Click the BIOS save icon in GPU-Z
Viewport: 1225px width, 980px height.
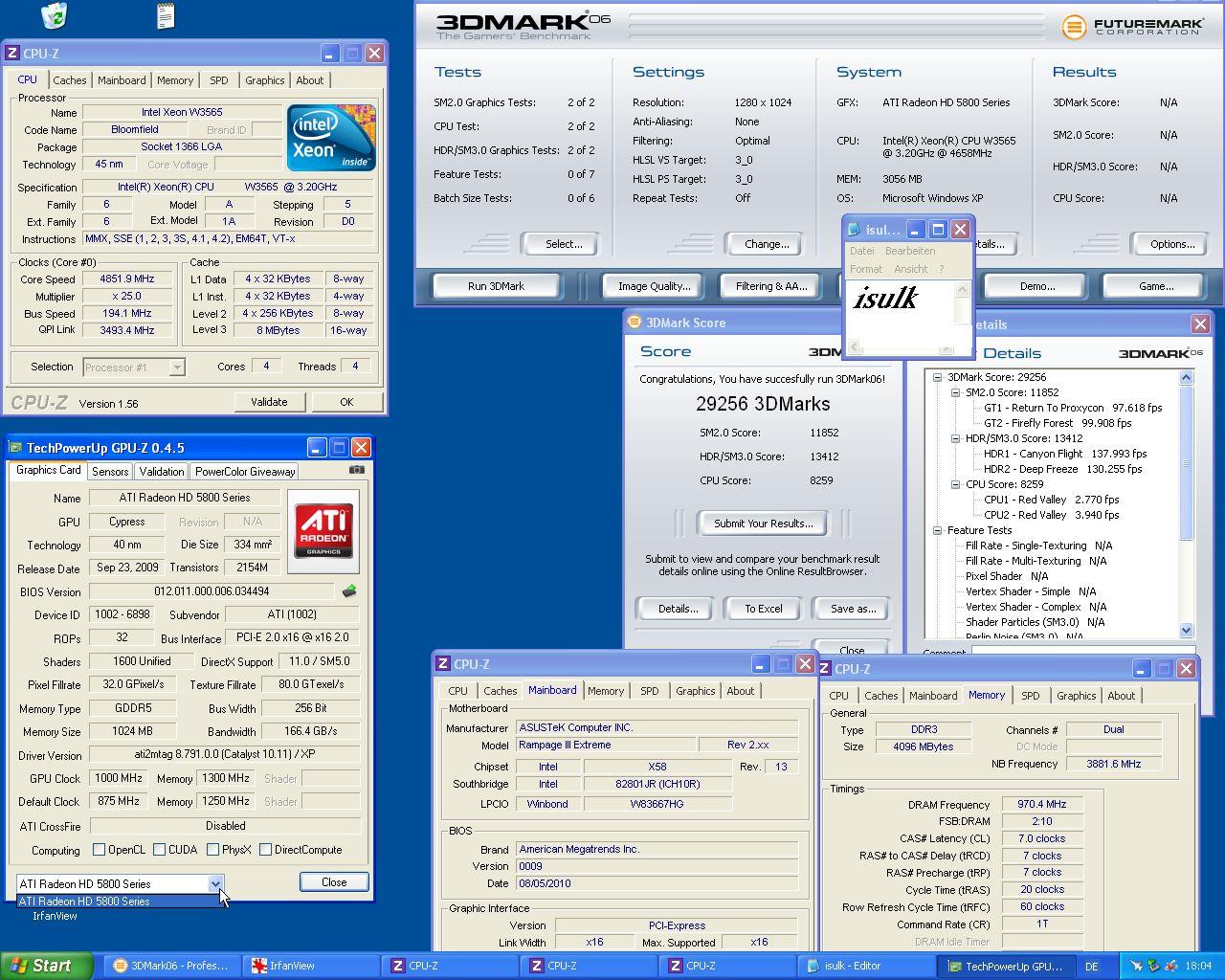pyautogui.click(x=349, y=591)
